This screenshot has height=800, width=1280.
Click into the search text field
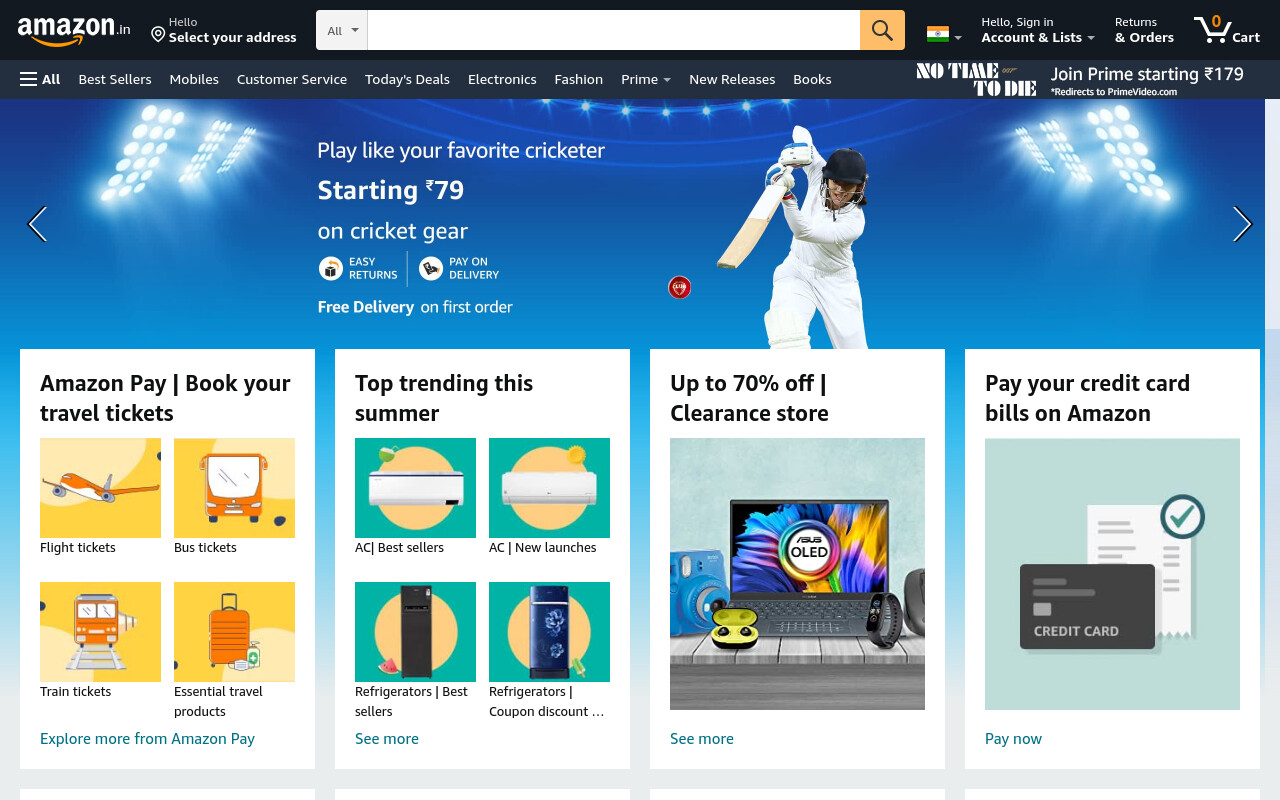614,30
